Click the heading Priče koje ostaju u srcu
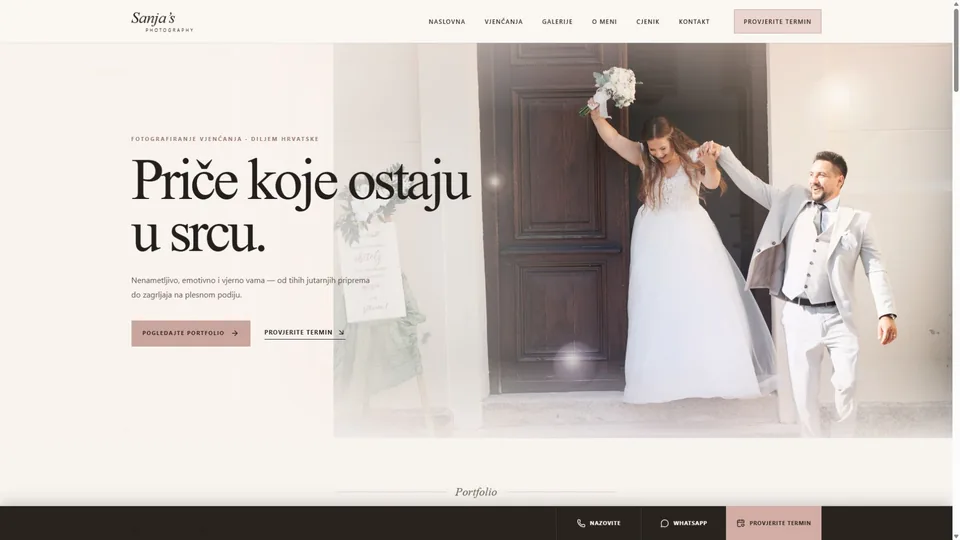960x540 pixels. pos(300,206)
